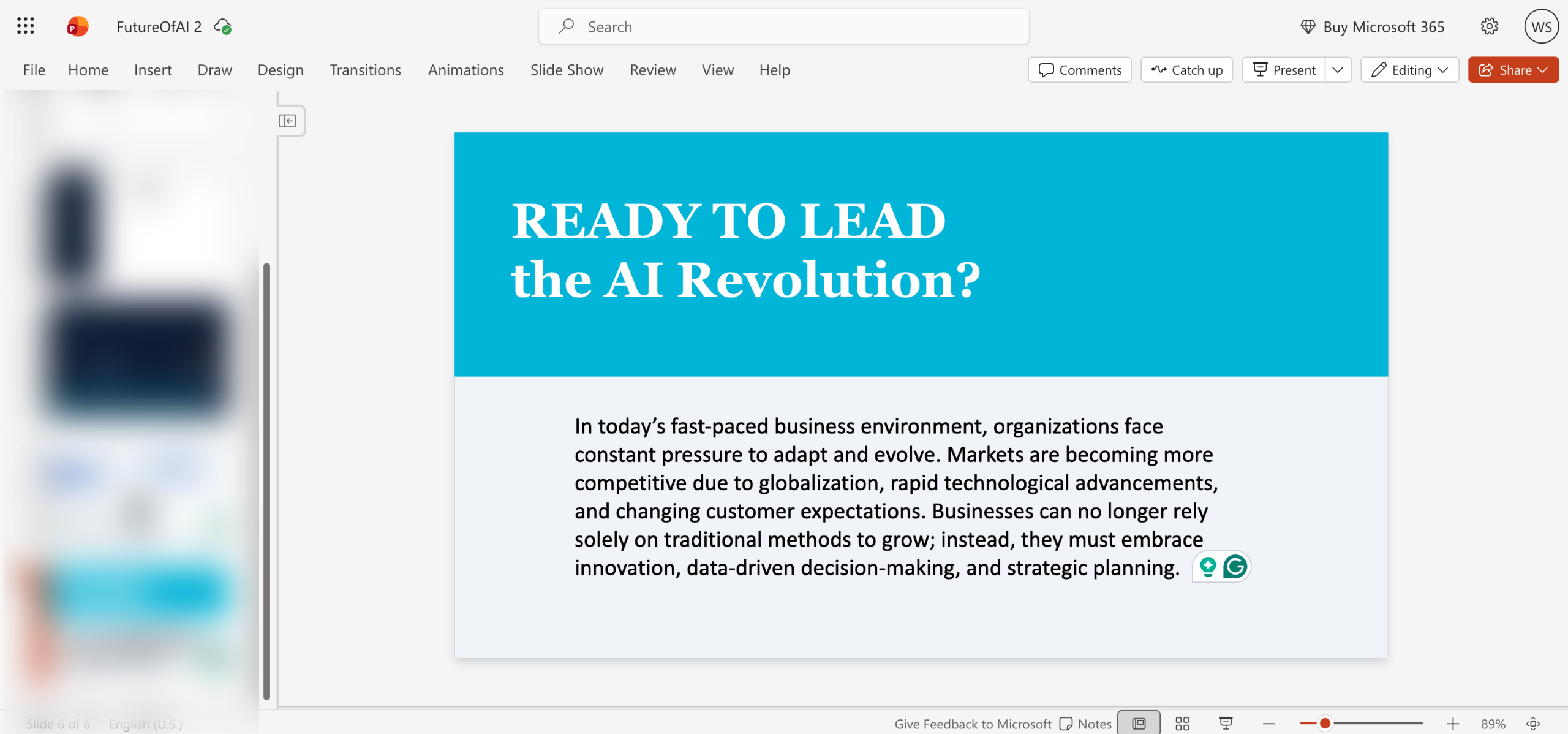This screenshot has height=734, width=1568.
Task: Open the app launcher grid icon
Action: (25, 26)
